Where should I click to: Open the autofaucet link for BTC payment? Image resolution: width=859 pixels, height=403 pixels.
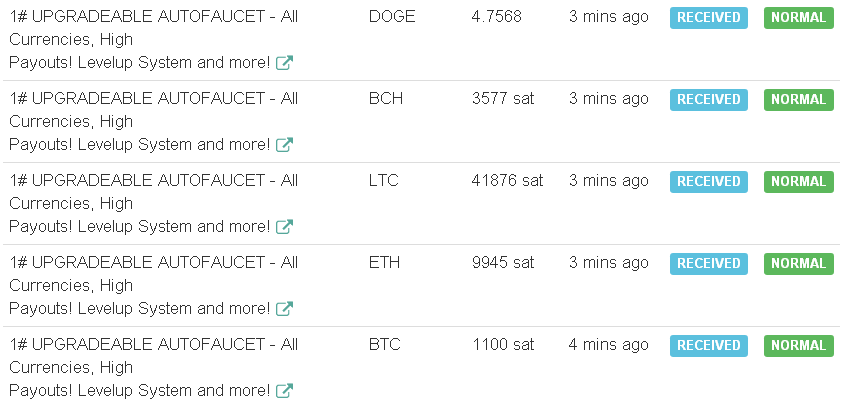coord(153,367)
